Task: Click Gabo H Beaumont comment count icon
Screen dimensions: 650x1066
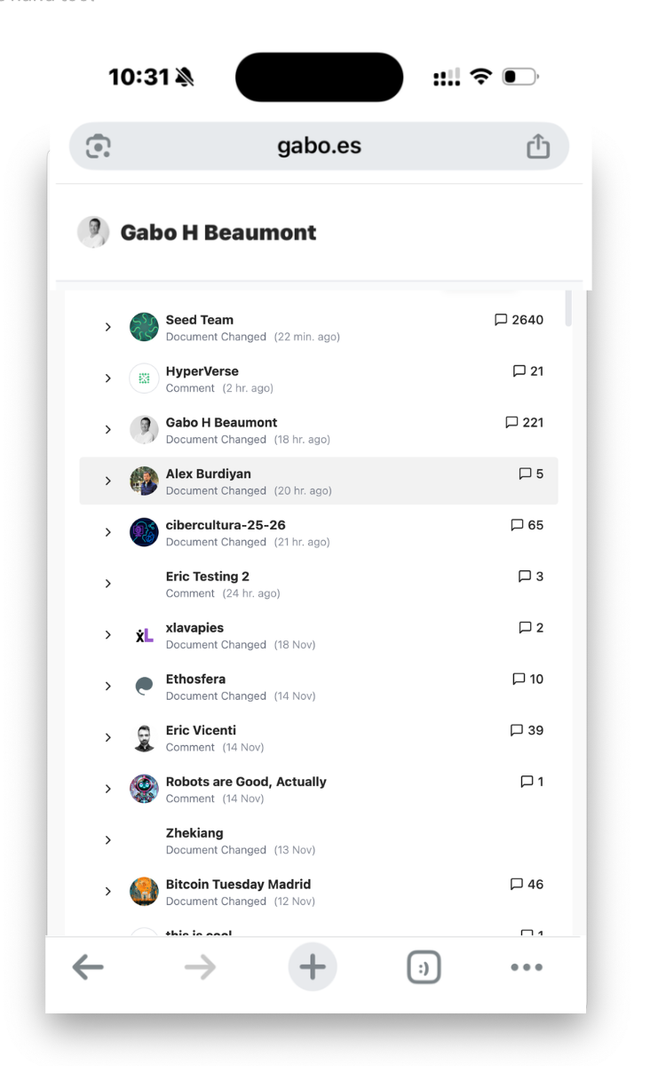Action: coord(512,422)
